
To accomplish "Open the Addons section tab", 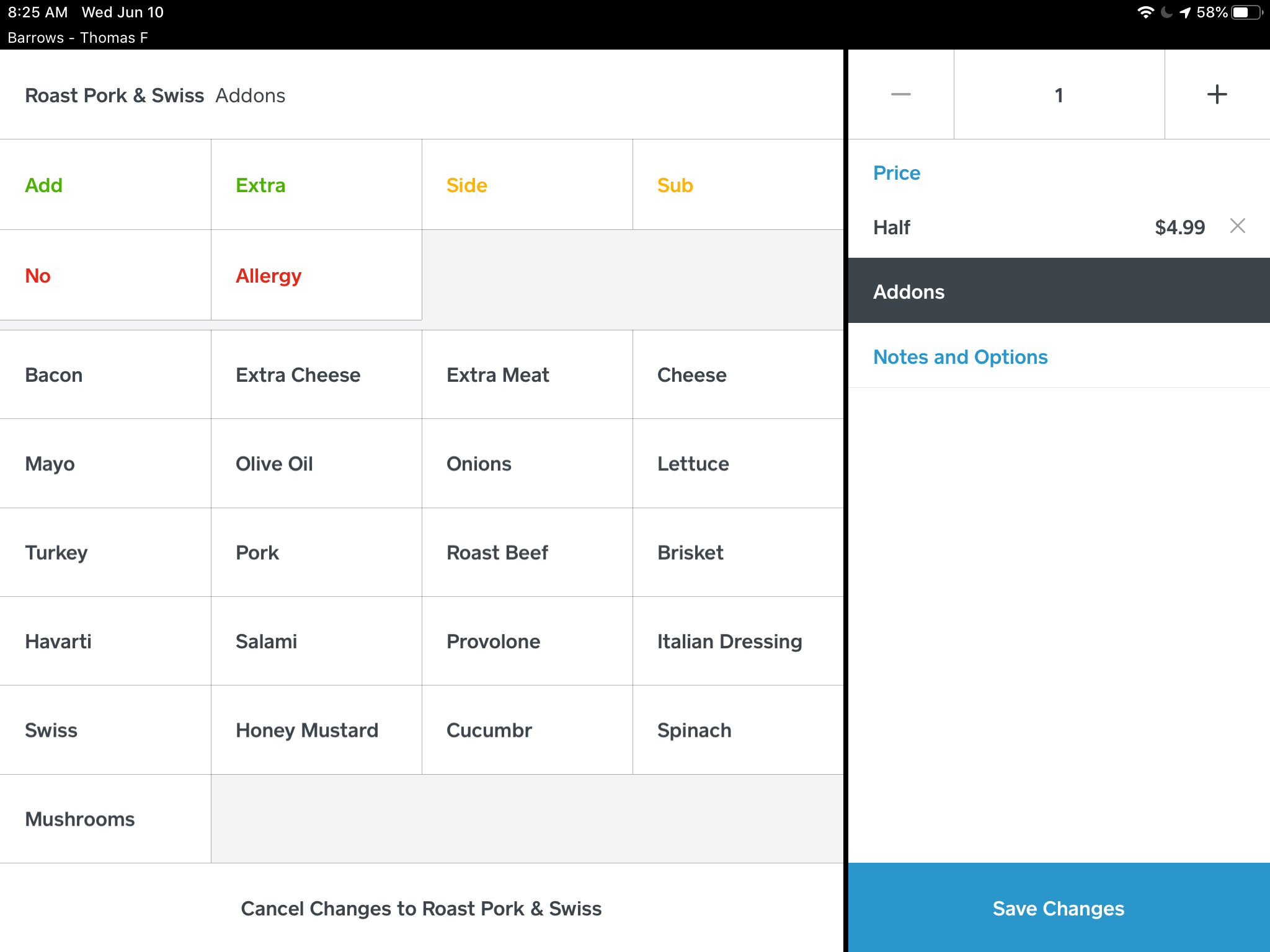I will click(x=1058, y=291).
